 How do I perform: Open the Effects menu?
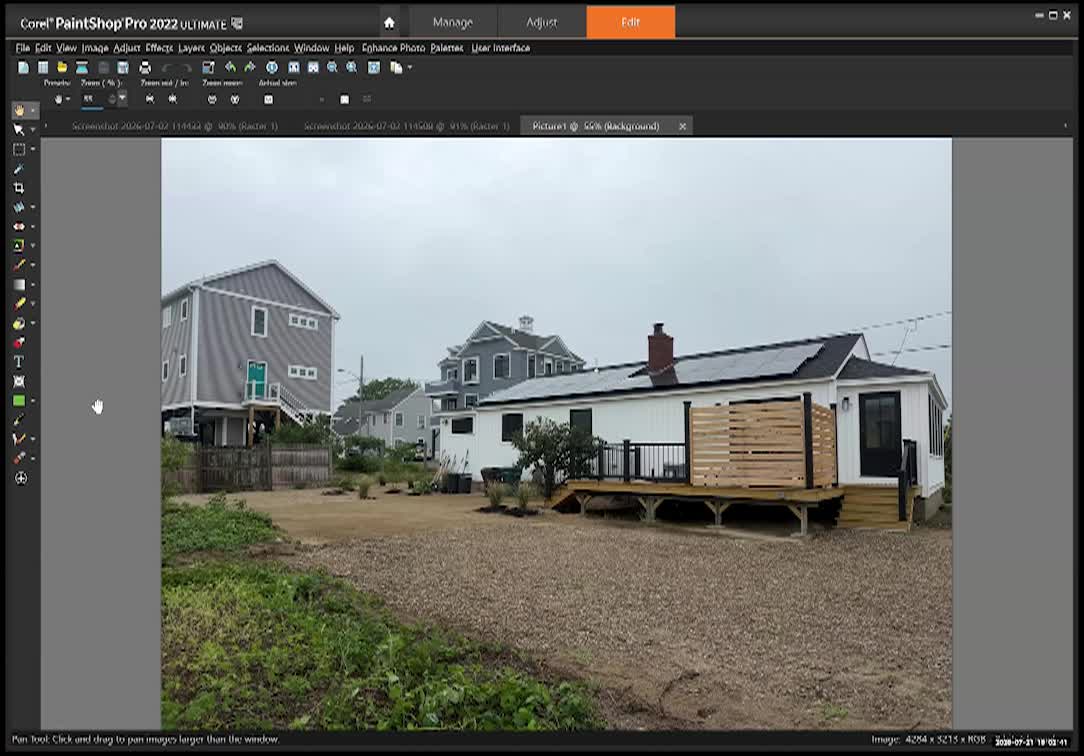click(159, 48)
